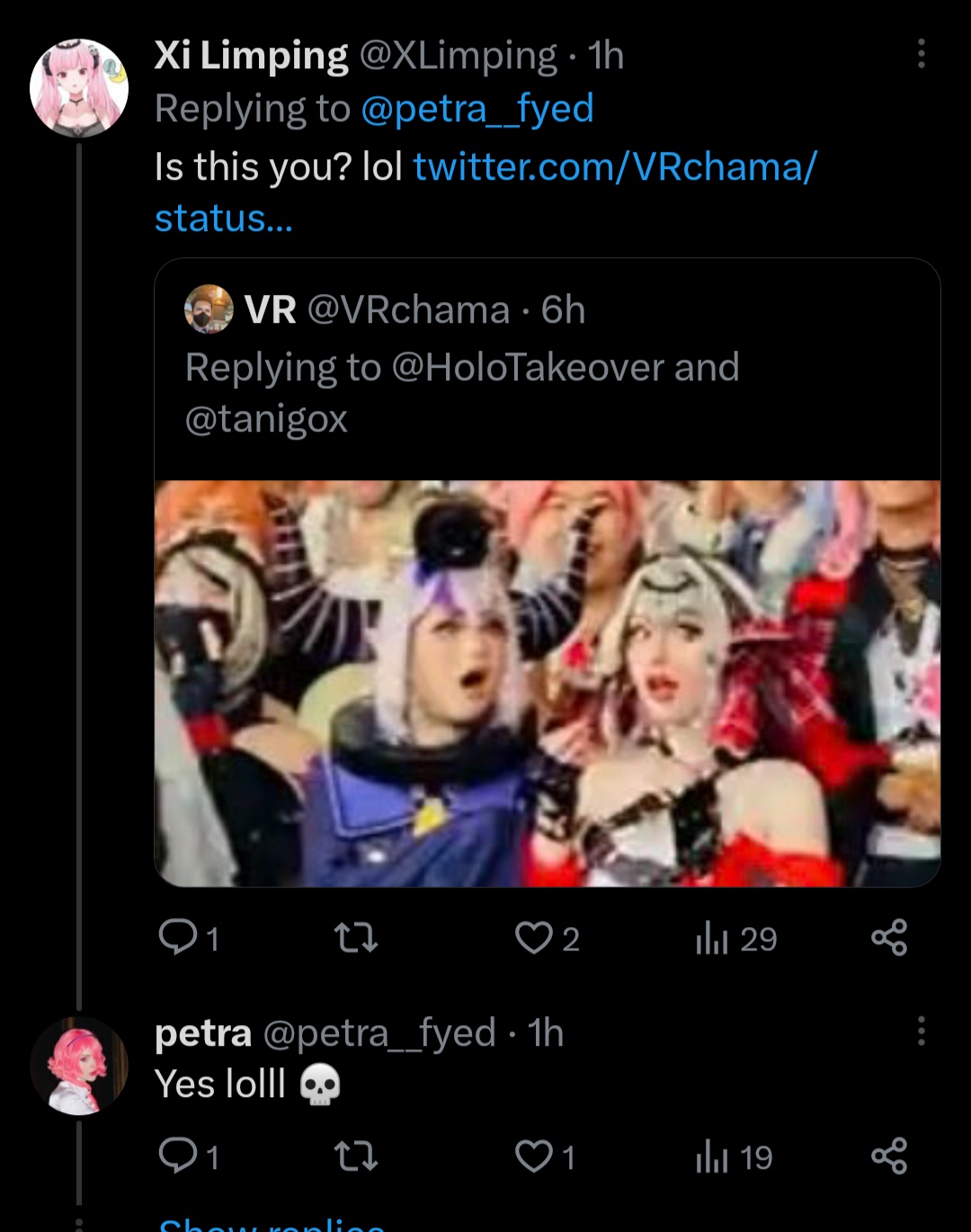The image size is (971, 1232).
Task: Share petra's reply
Action: (889, 1156)
